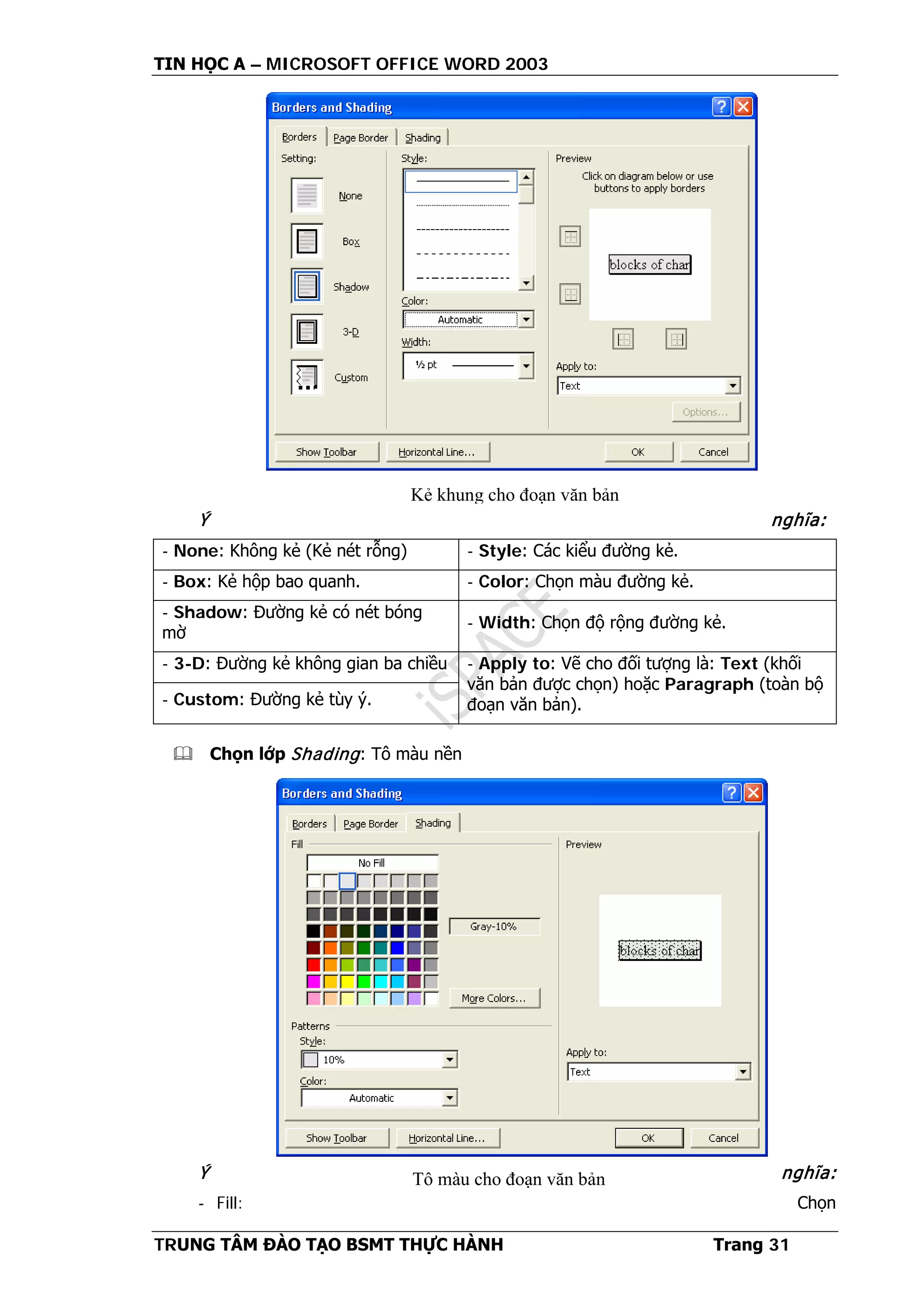The height and width of the screenshot is (1307, 924).
Task: Pick the bright green fill swatch
Action: tap(364, 981)
